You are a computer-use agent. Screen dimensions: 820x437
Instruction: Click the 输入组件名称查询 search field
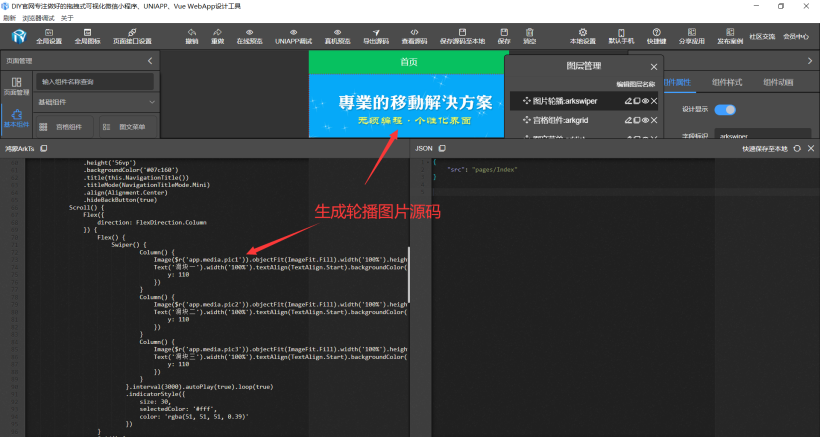[x=95, y=81]
